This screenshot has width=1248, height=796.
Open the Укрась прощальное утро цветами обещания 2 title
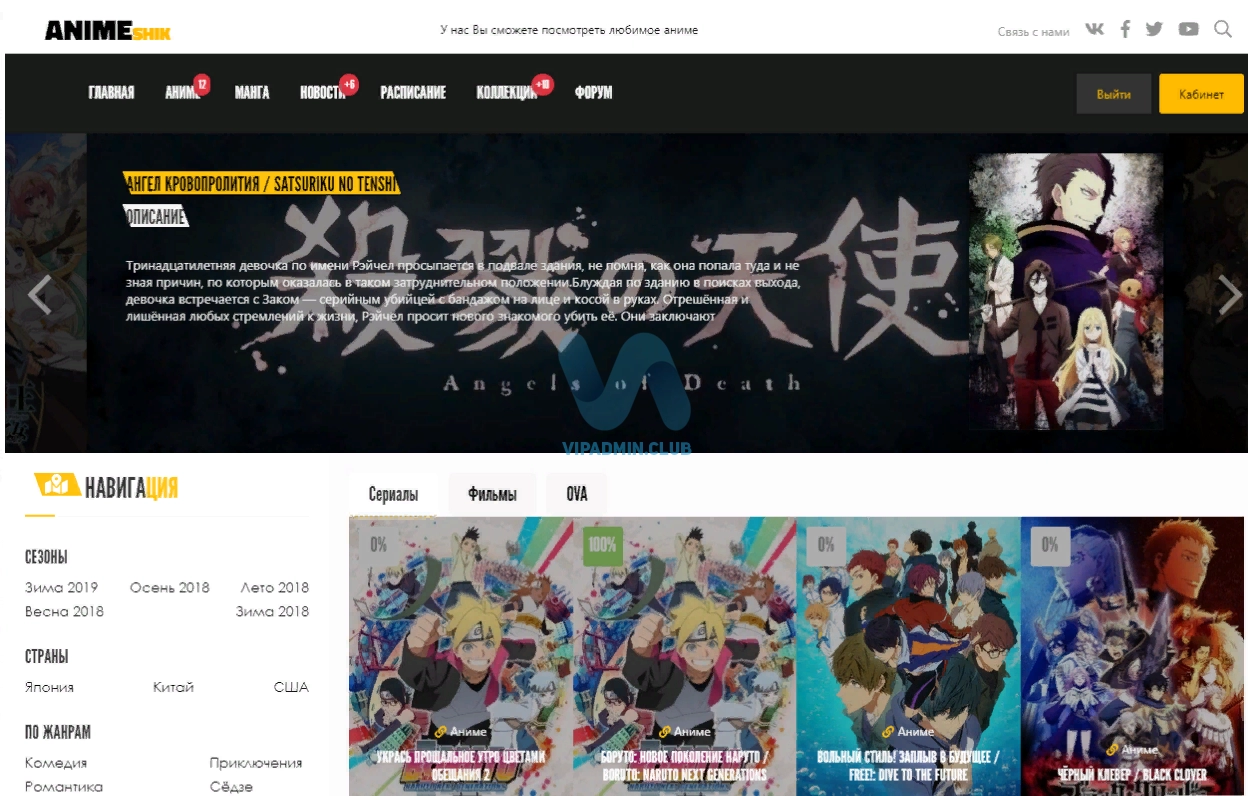(x=461, y=765)
